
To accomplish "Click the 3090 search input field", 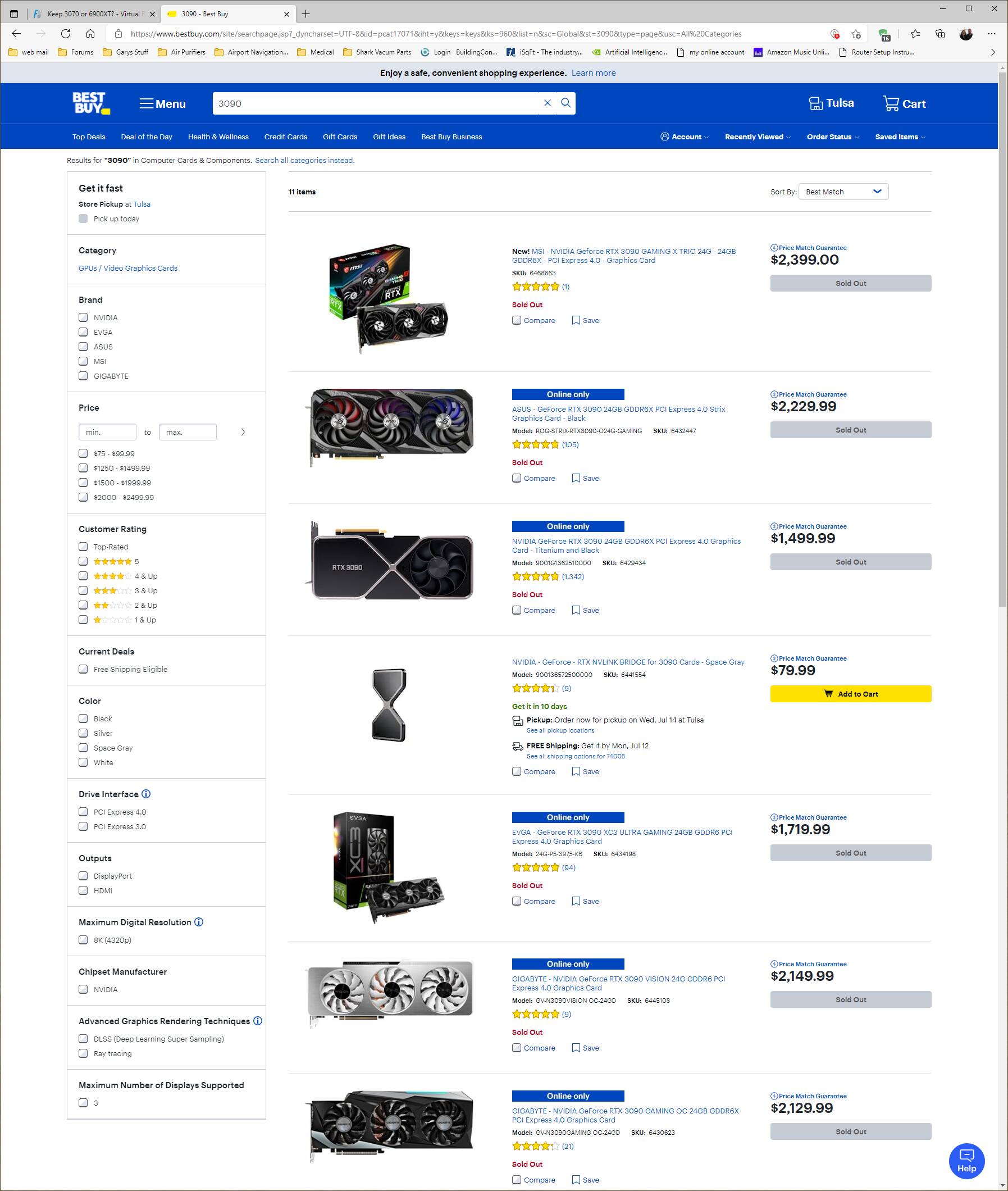I will coord(376,103).
